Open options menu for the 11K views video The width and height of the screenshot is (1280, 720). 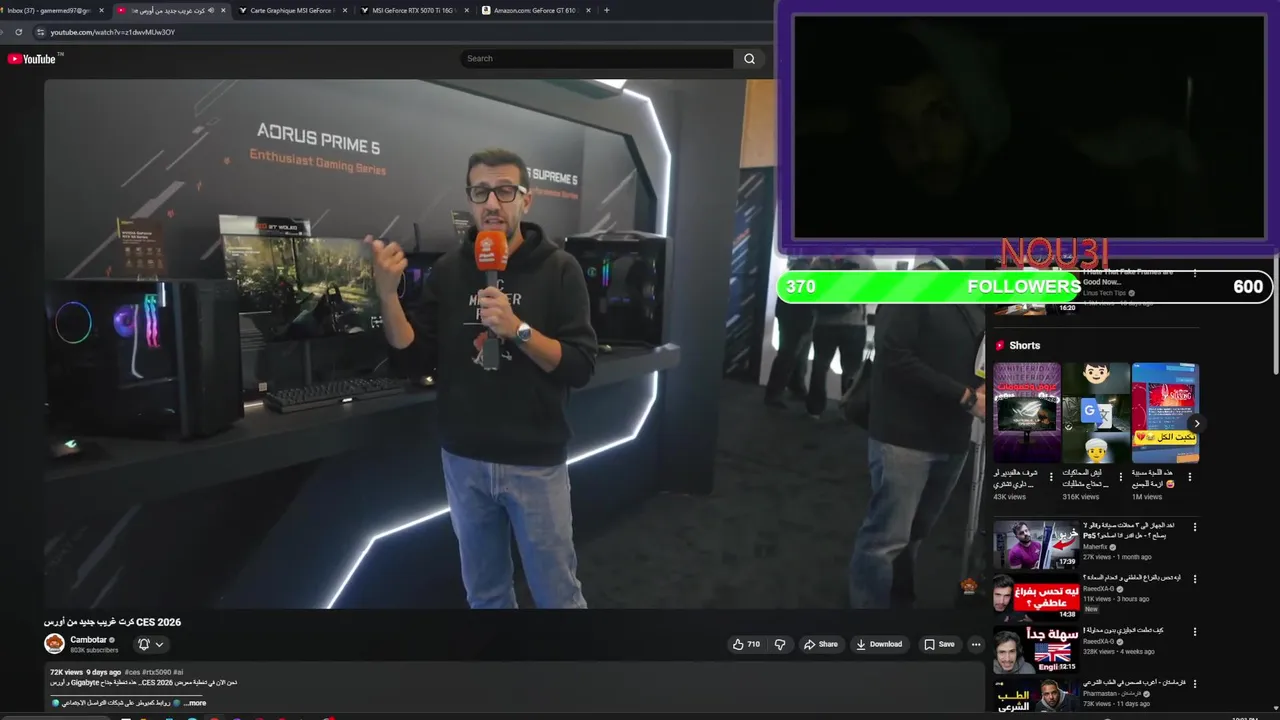pos(1194,579)
